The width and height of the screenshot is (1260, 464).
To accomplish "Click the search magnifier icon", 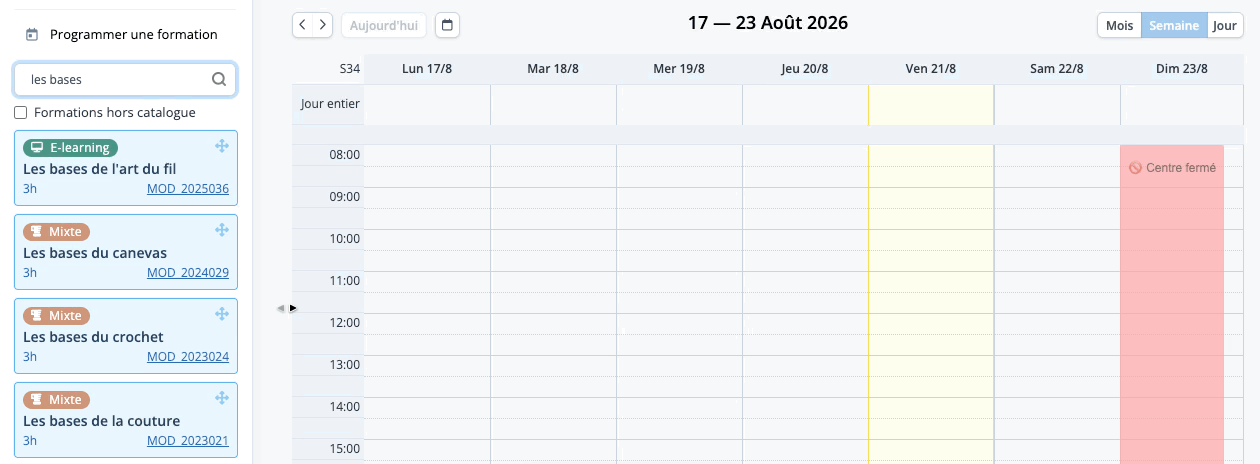I will [x=219, y=79].
